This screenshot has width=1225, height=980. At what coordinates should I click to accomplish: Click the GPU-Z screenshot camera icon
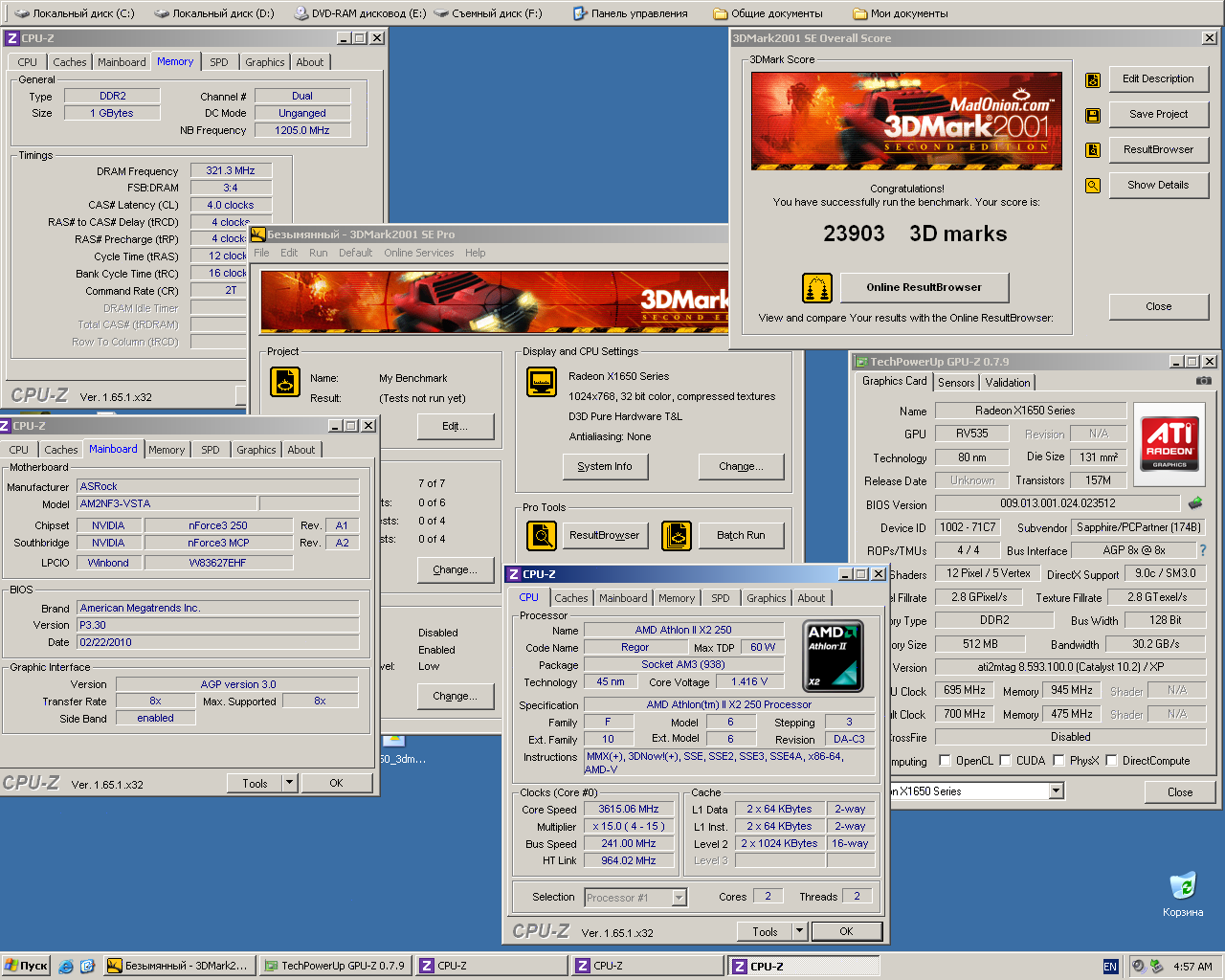coord(1204,381)
